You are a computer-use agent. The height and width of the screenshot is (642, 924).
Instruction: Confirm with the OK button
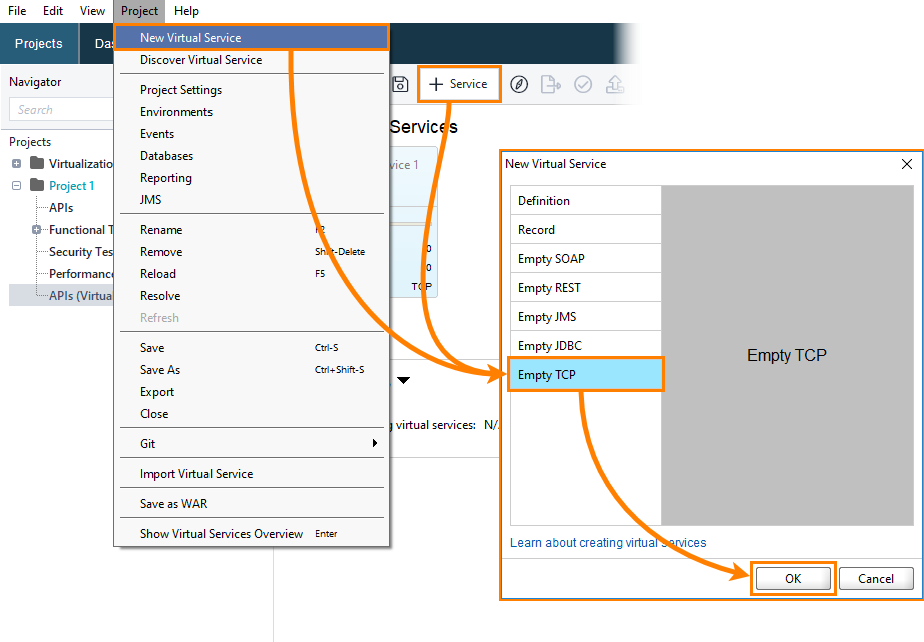(x=792, y=578)
